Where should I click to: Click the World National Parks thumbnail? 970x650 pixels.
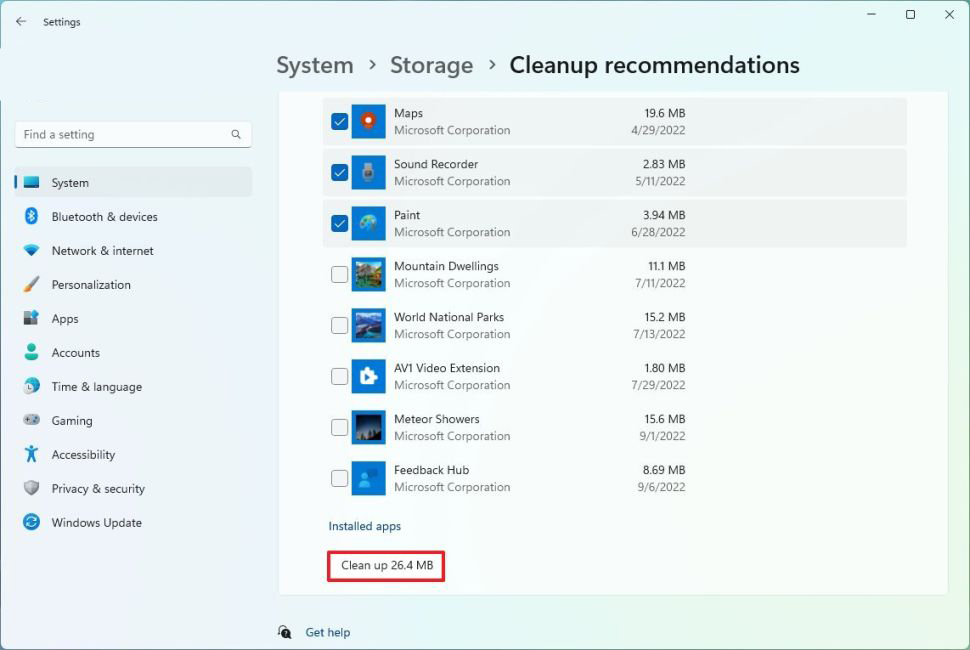tap(368, 326)
